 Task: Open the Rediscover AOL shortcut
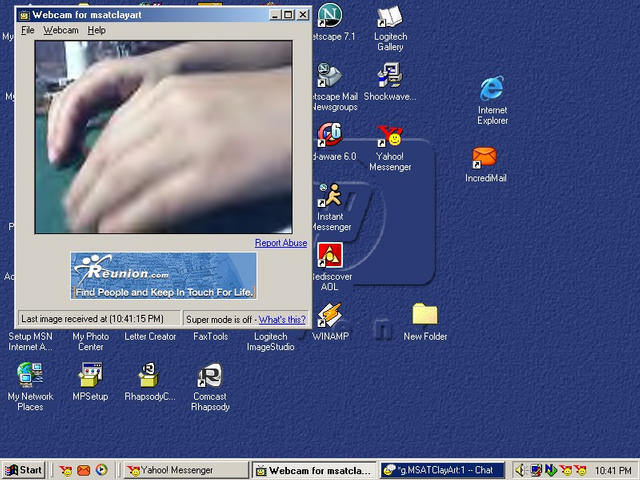click(x=330, y=256)
